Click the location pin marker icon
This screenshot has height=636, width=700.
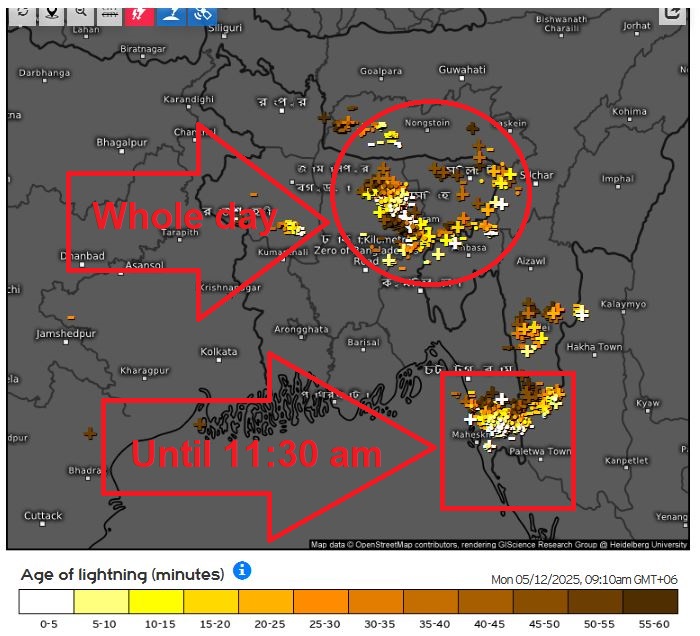click(51, 14)
